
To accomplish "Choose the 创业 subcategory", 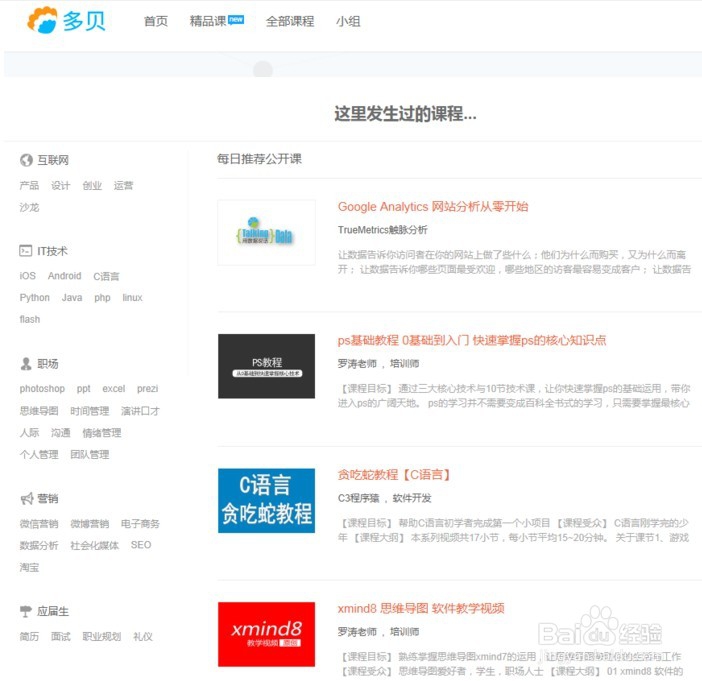I will (92, 185).
